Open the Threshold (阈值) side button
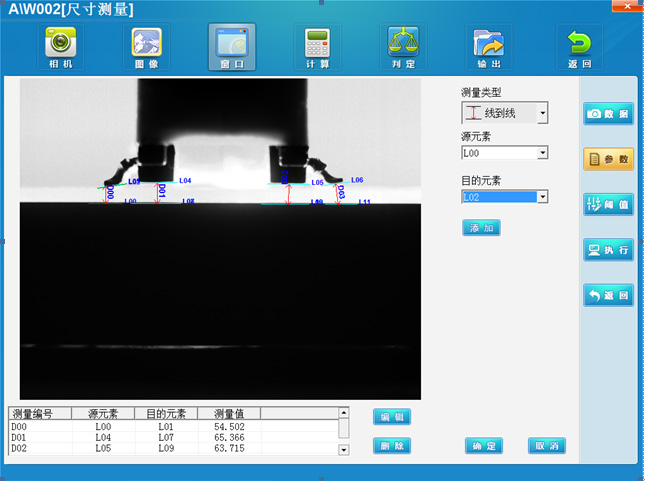The width and height of the screenshot is (645, 481). tap(608, 205)
